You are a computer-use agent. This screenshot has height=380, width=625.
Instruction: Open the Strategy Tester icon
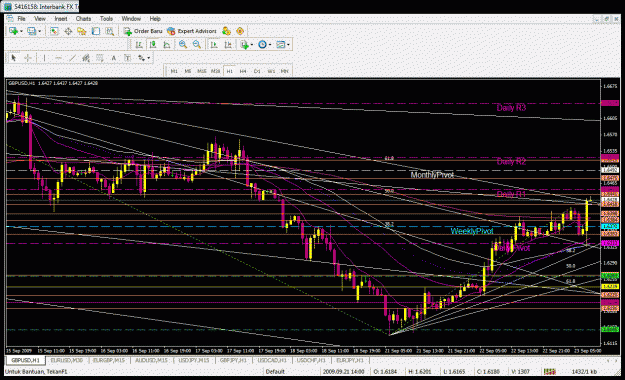[x=110, y=31]
